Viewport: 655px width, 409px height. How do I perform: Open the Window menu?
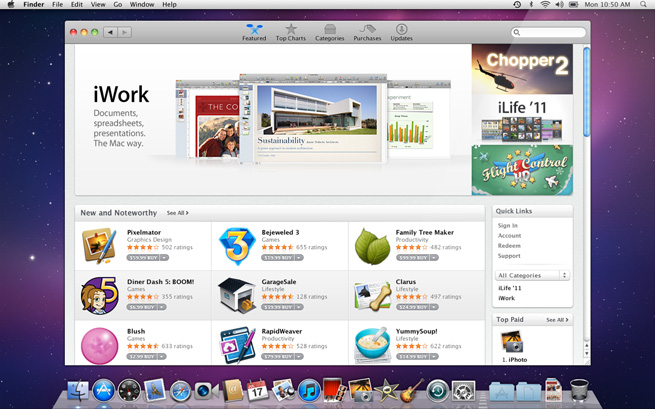142,5
